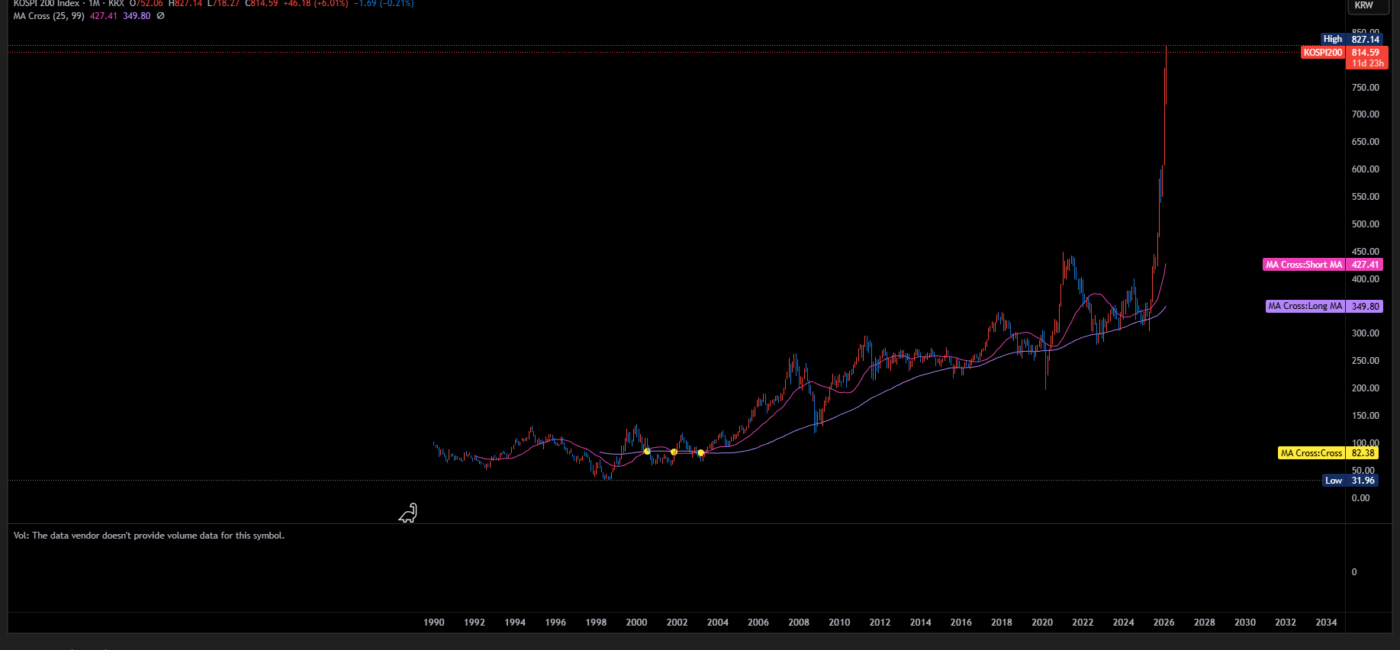Click the 2008 label on time axis
Viewport: 1400px width, 650px height.
click(x=798, y=622)
